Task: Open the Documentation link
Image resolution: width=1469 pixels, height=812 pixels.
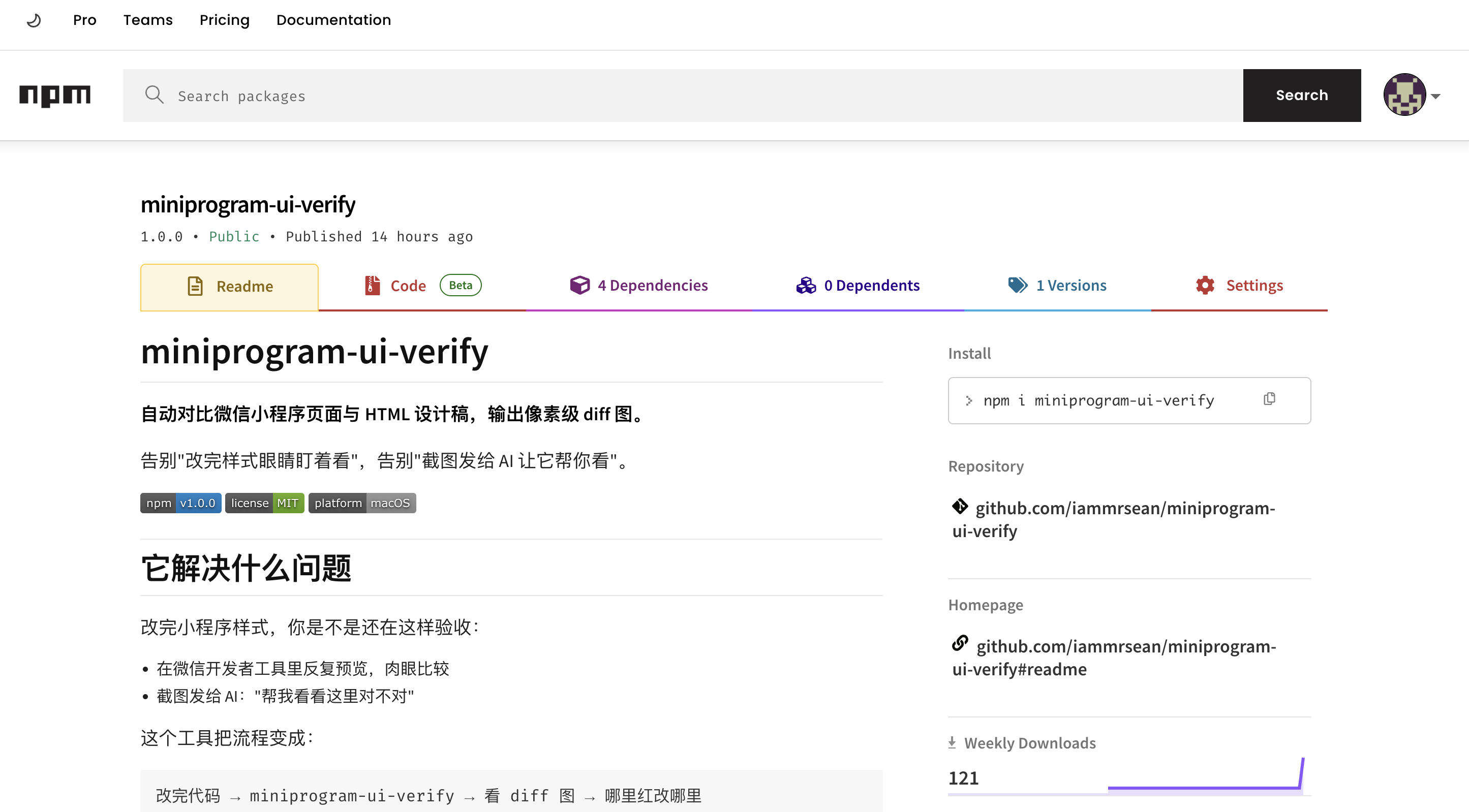Action: pyautogui.click(x=333, y=20)
